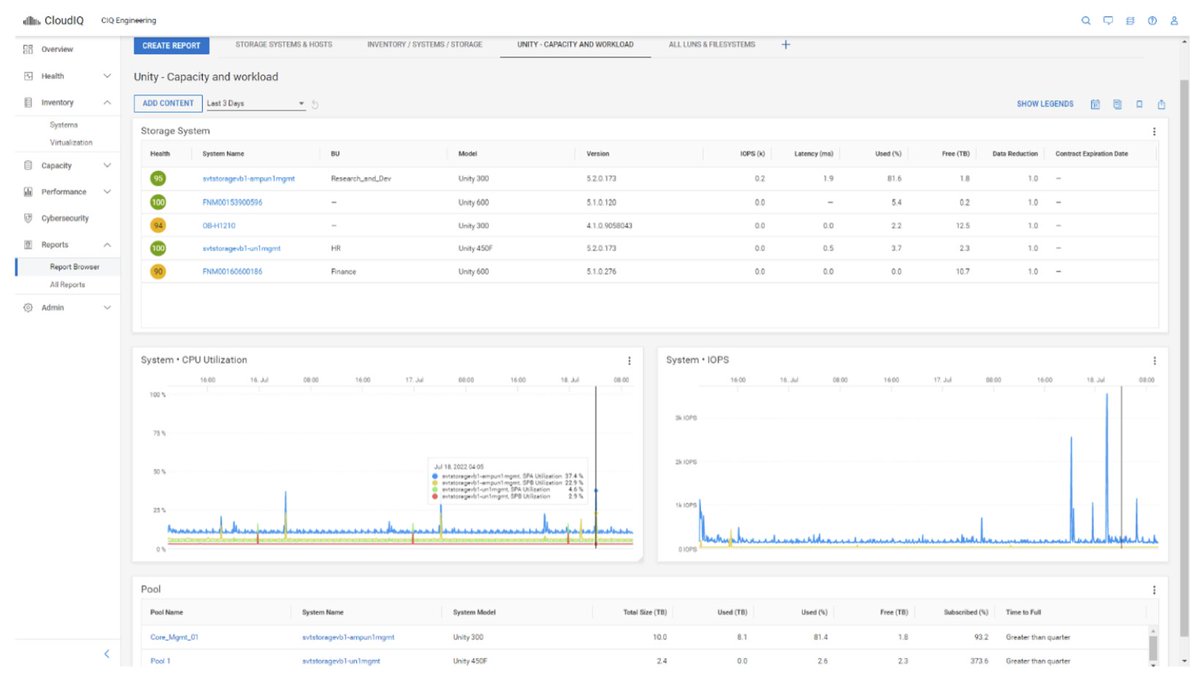Open system svtstoragevb1-ampun1mgmt link in Storage System table
Image resolution: width=1200 pixels, height=684 pixels.
coord(248,178)
